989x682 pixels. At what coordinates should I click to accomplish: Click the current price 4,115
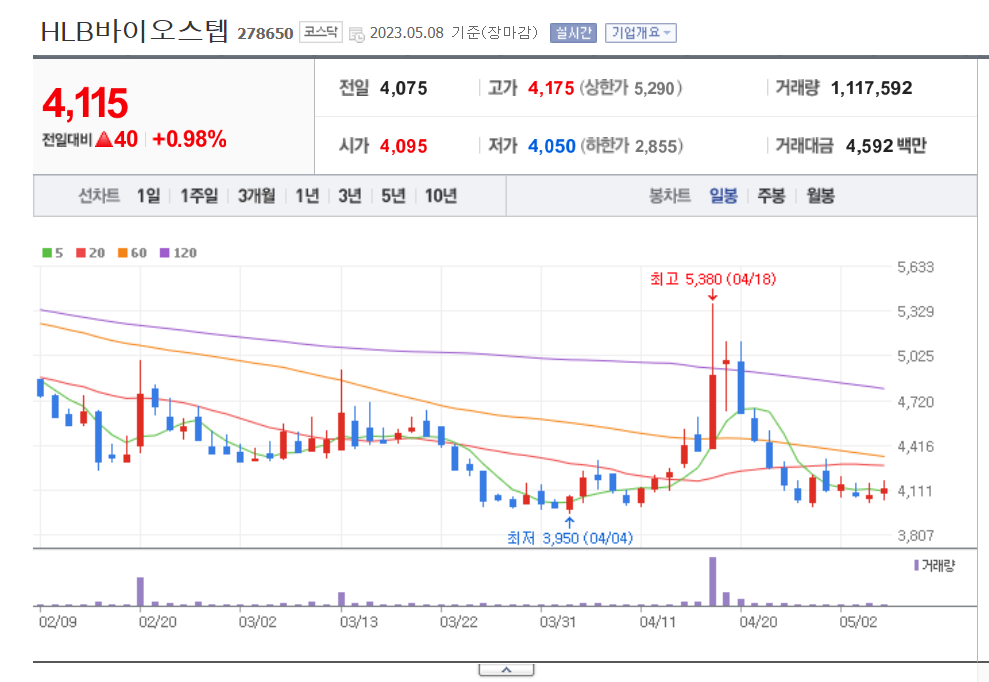[x=85, y=103]
